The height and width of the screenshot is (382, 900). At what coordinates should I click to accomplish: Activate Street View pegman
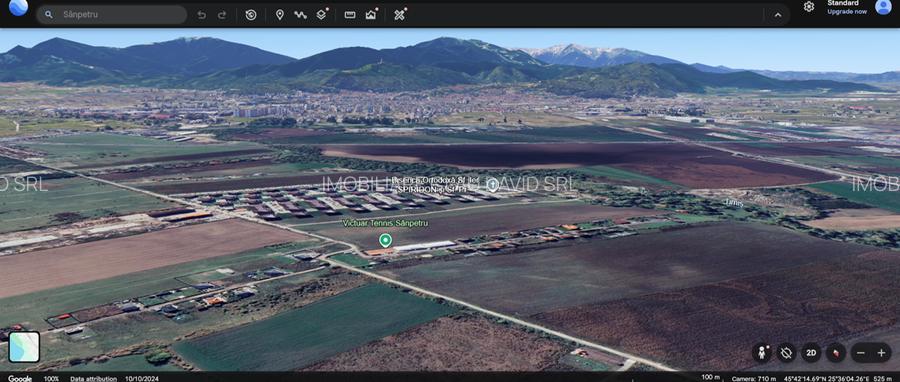[x=762, y=353]
